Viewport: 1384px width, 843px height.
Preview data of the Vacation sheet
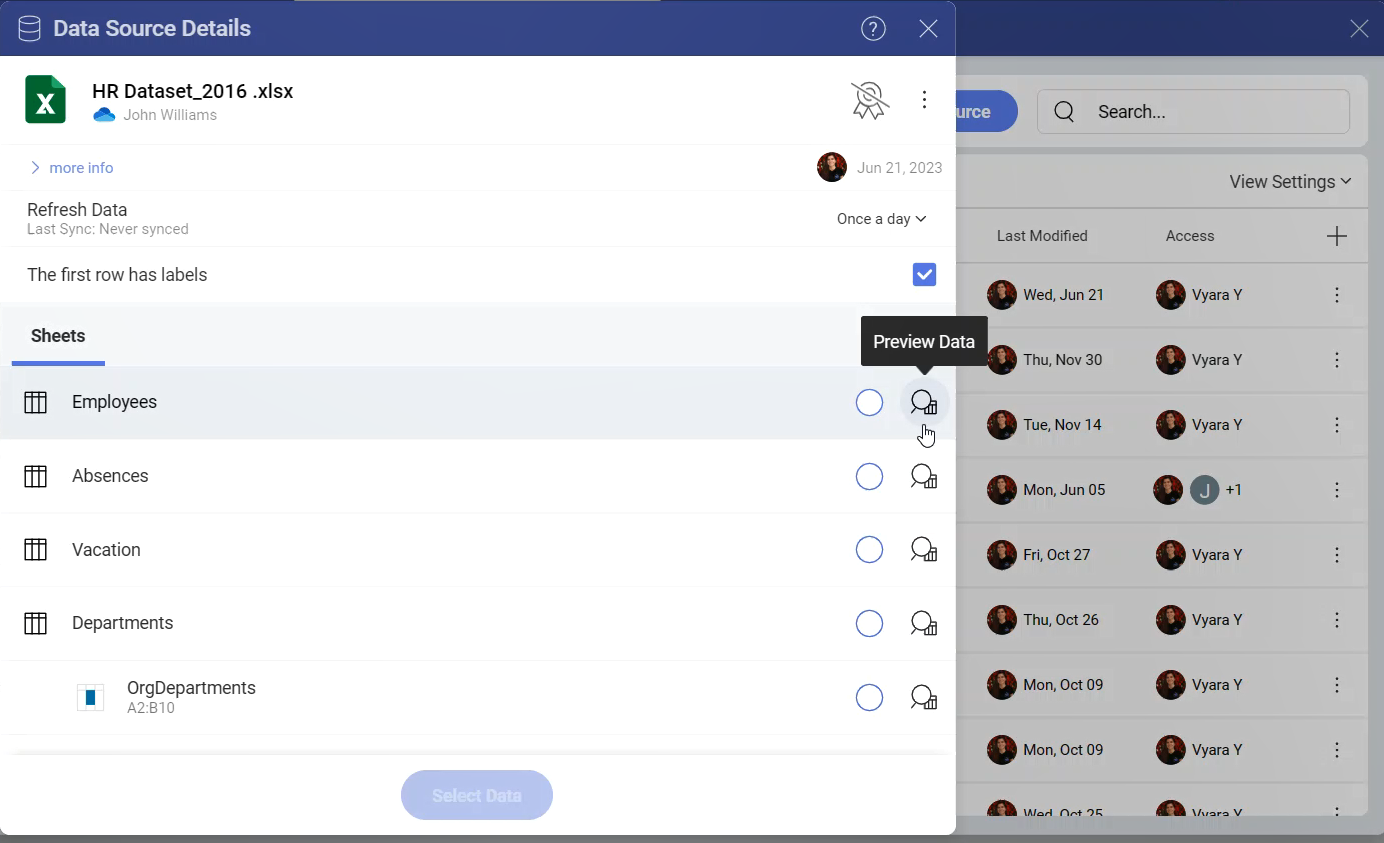click(x=924, y=550)
